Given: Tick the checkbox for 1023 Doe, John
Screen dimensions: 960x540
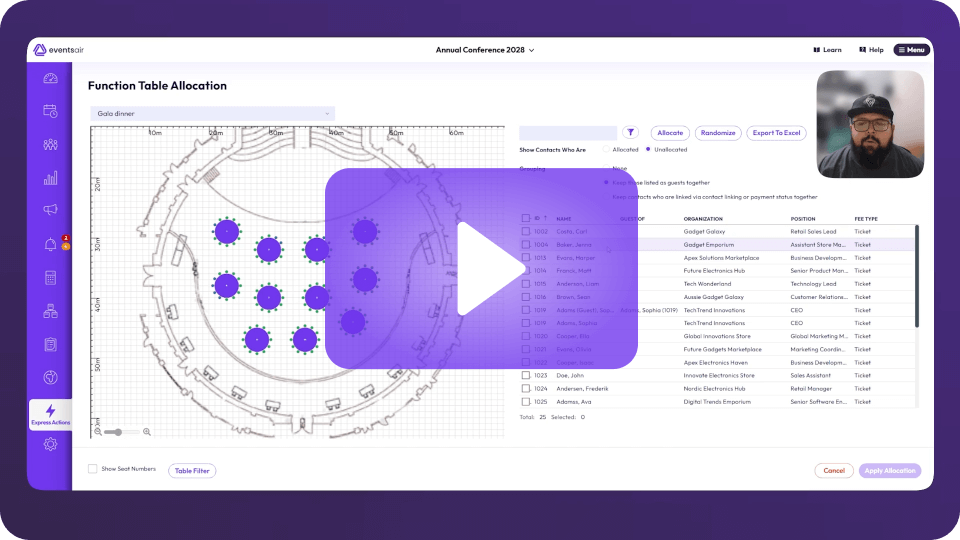Looking at the screenshot, I should coord(525,375).
